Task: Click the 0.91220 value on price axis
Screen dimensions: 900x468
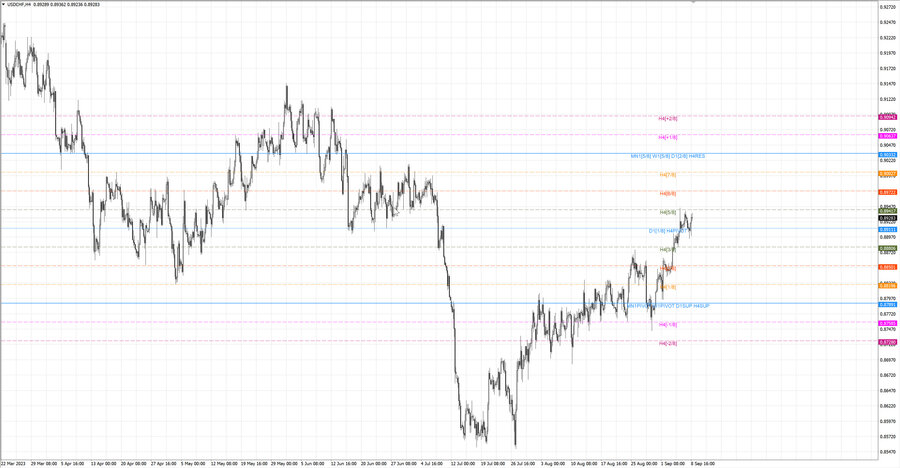Action: click(x=888, y=99)
